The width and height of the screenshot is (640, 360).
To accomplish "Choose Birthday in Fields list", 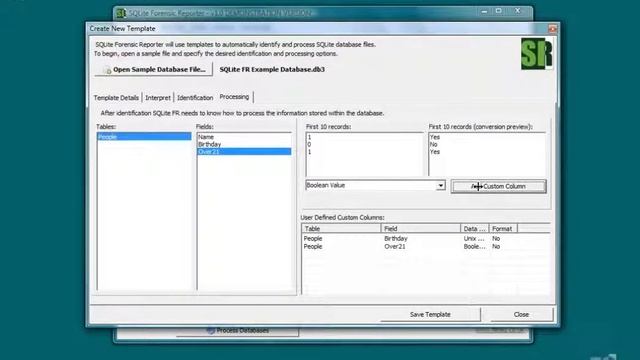I will point(244,144).
